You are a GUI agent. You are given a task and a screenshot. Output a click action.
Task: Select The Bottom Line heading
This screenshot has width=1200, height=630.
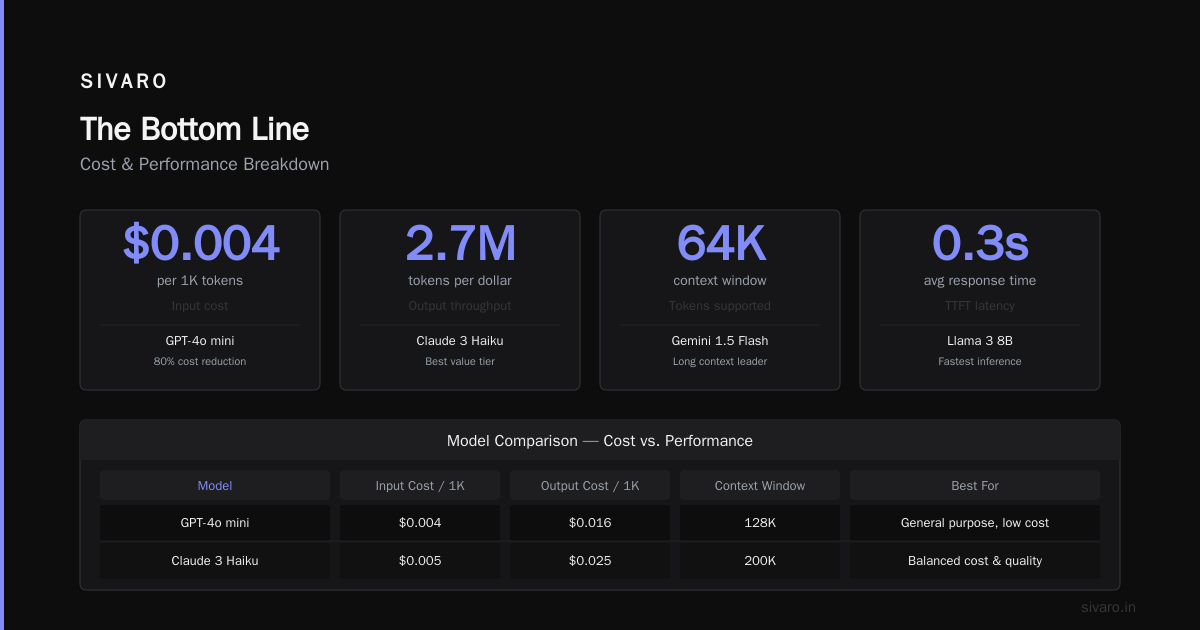click(x=194, y=129)
